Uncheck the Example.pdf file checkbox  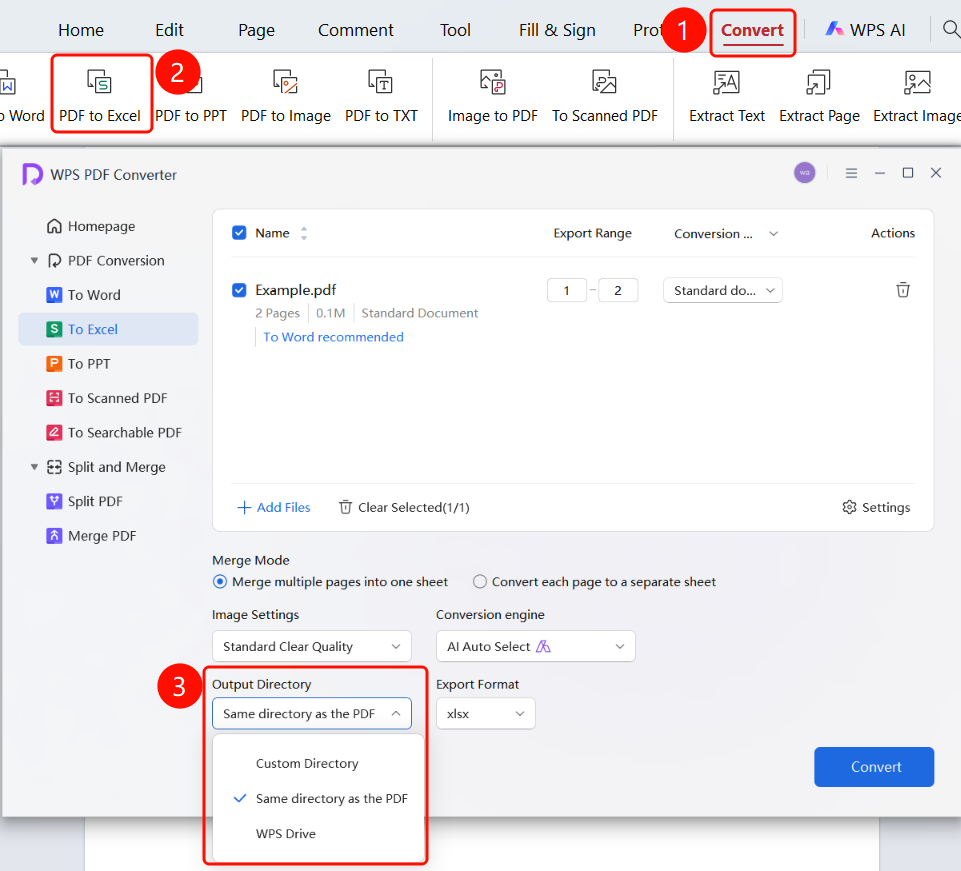tap(239, 290)
